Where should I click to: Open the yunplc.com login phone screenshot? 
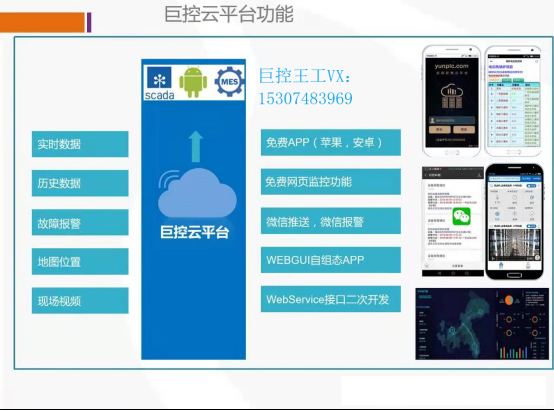pos(452,101)
